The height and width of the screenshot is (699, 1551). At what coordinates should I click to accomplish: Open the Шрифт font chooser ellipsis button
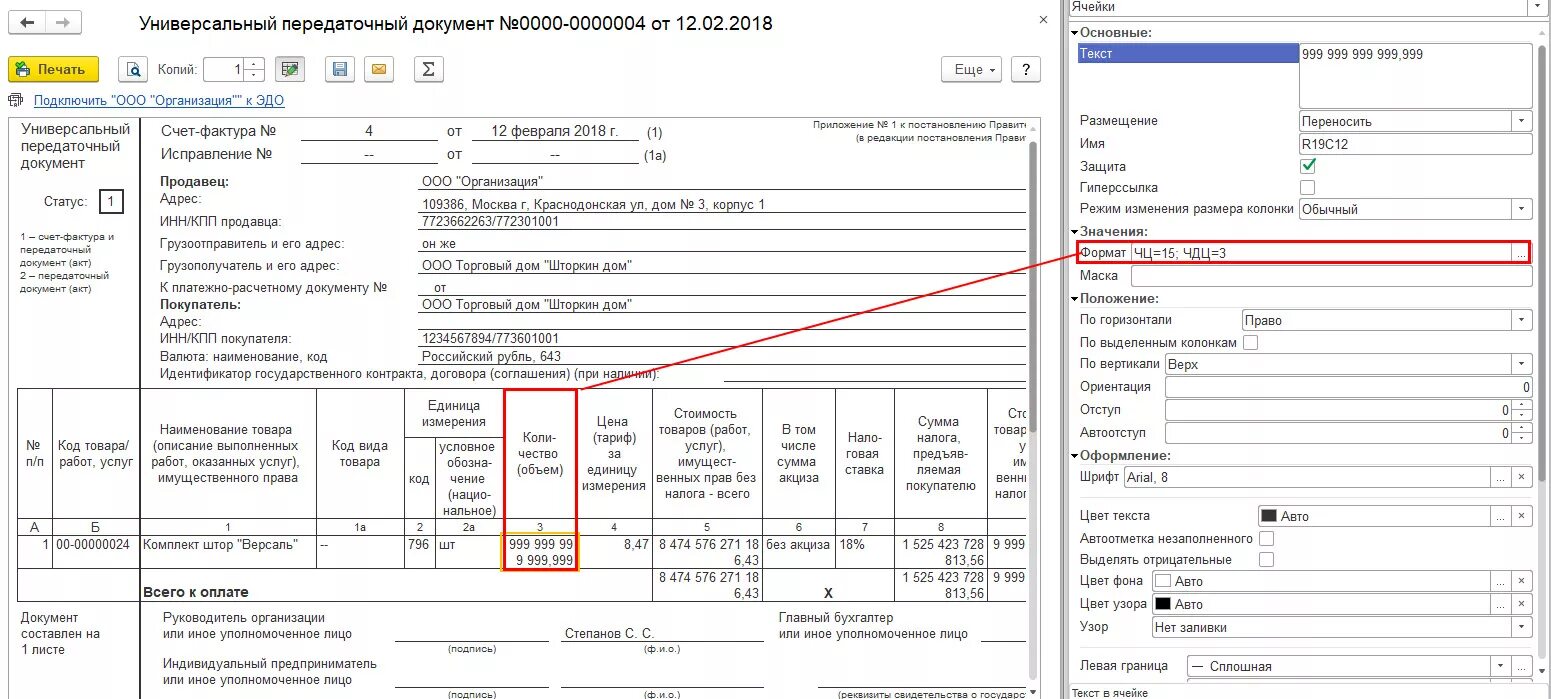click(1500, 478)
